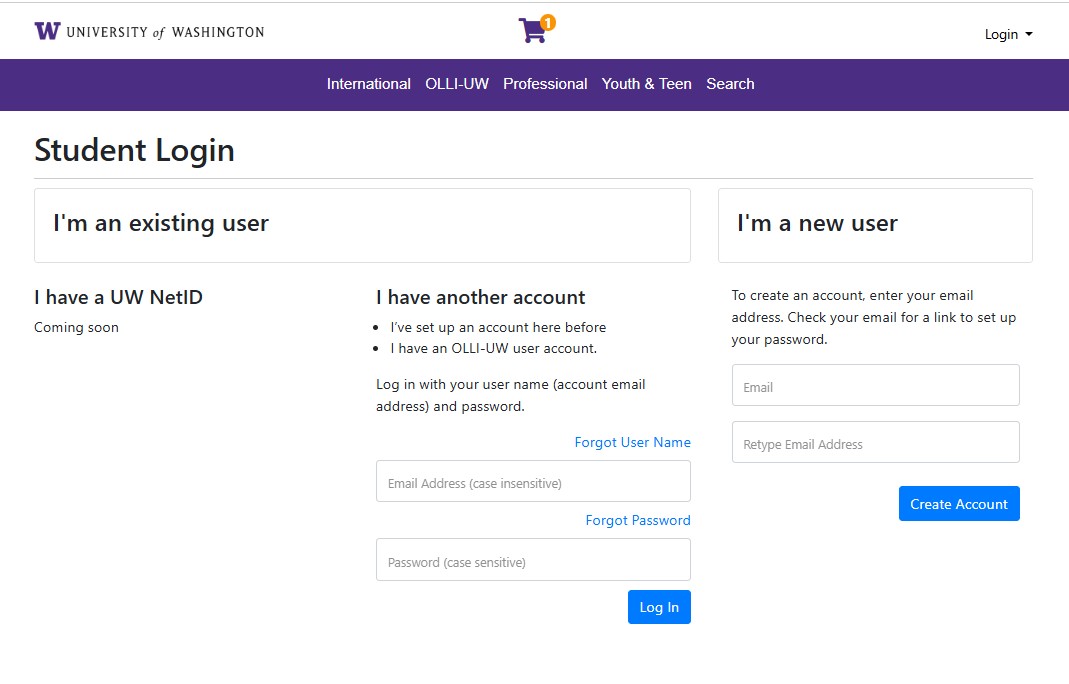1069x684 pixels.
Task: Click the Student Login heading
Action: tap(134, 150)
